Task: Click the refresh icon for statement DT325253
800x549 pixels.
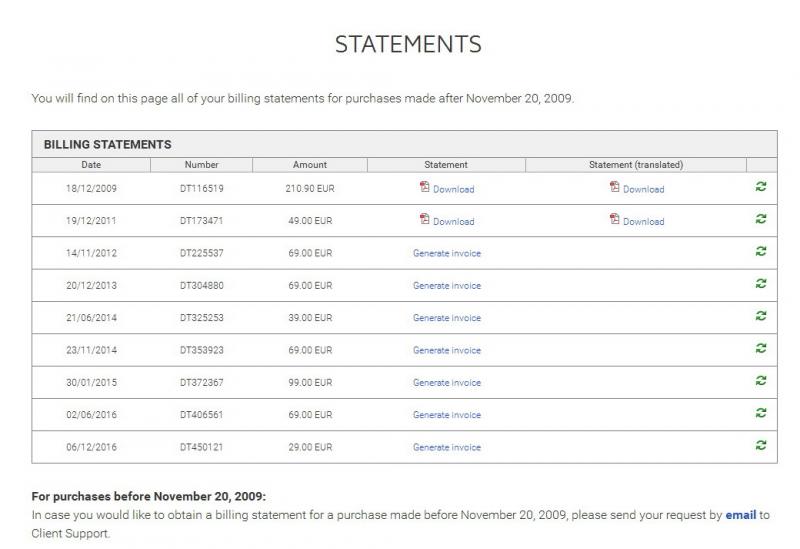Action: (761, 316)
